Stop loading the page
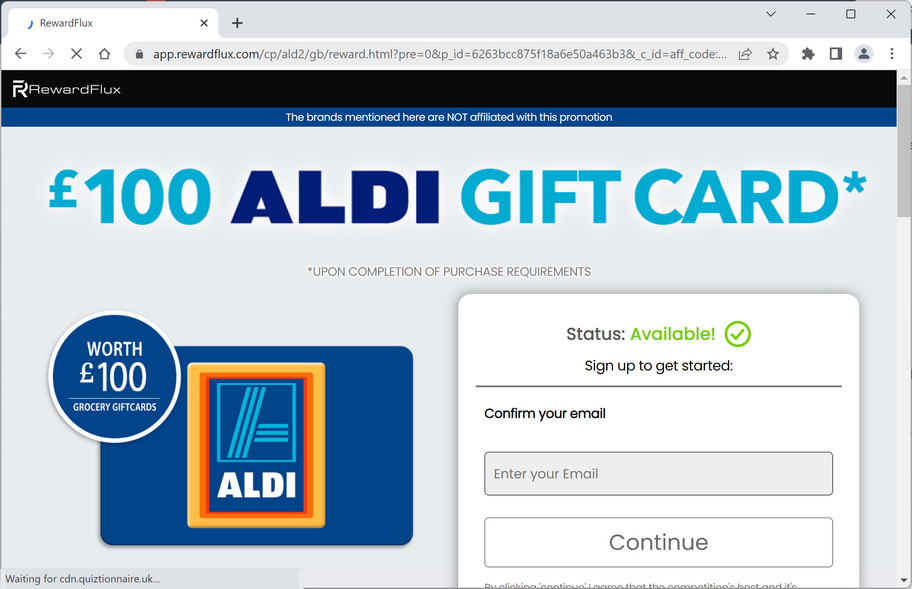This screenshot has width=912, height=589. 76,54
